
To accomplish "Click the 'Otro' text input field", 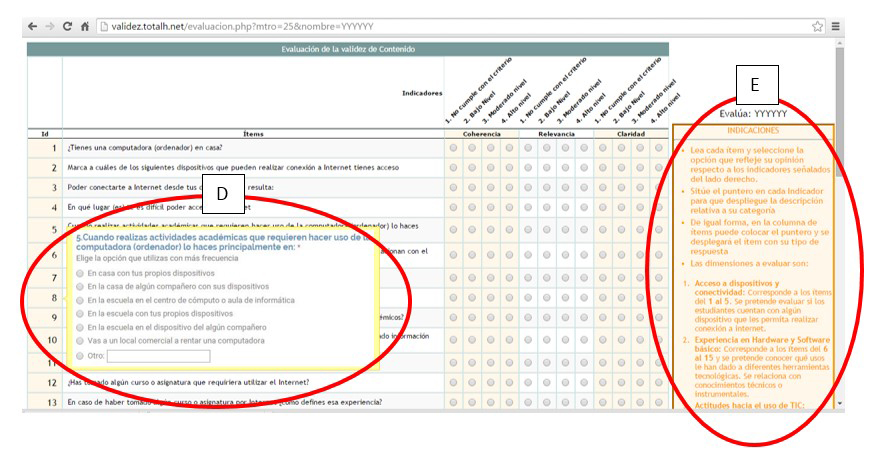I will click(x=159, y=356).
